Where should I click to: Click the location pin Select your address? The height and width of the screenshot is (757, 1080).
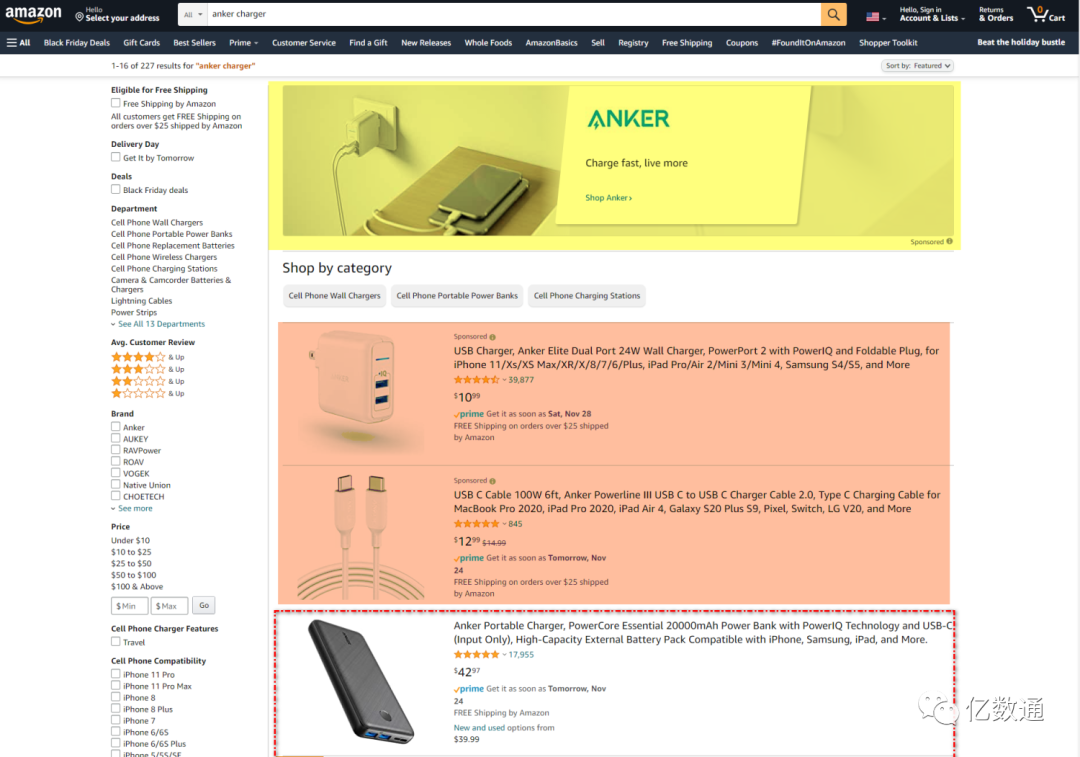click(117, 14)
